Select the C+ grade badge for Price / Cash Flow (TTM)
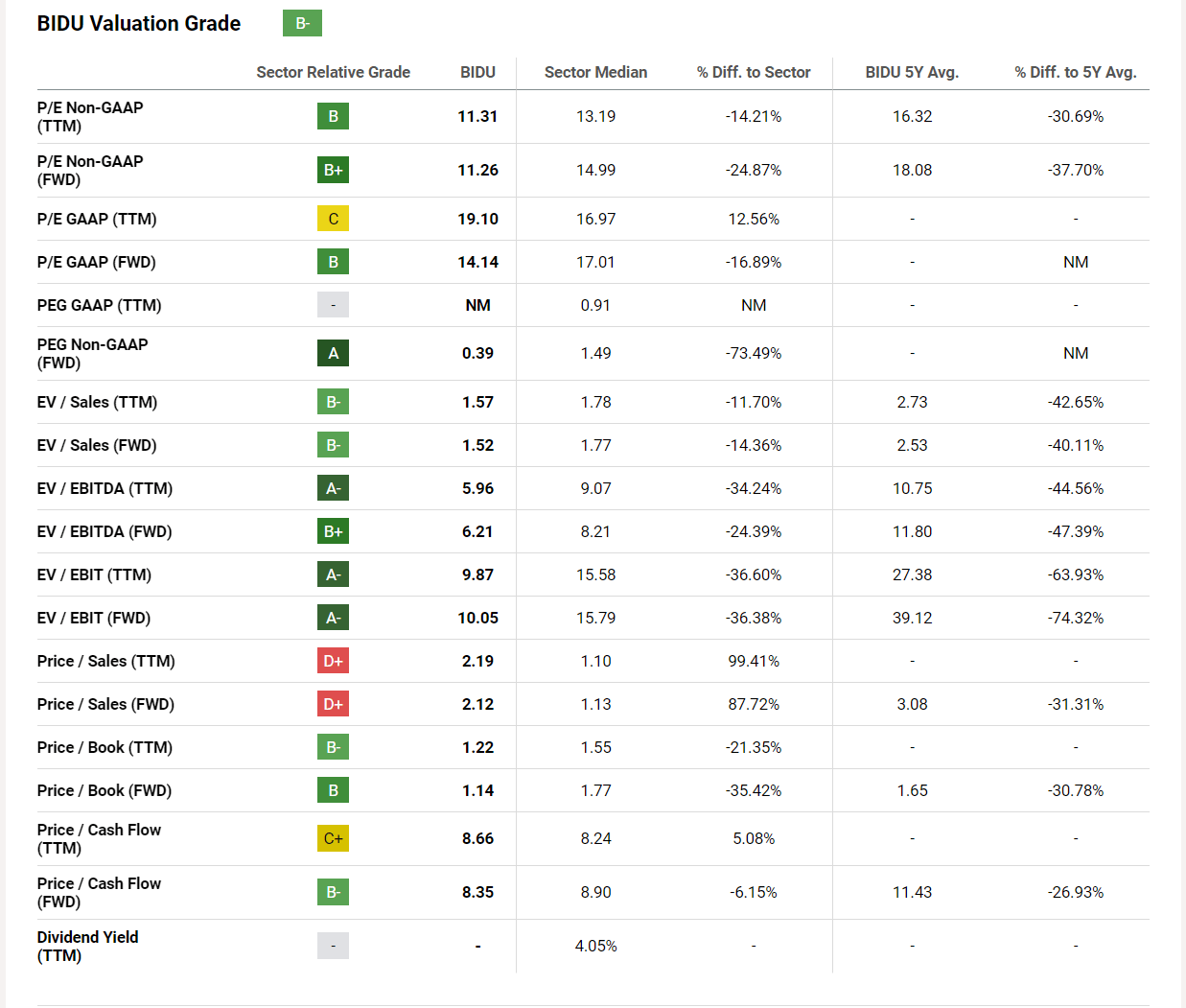The image size is (1186, 1008). pos(333,838)
